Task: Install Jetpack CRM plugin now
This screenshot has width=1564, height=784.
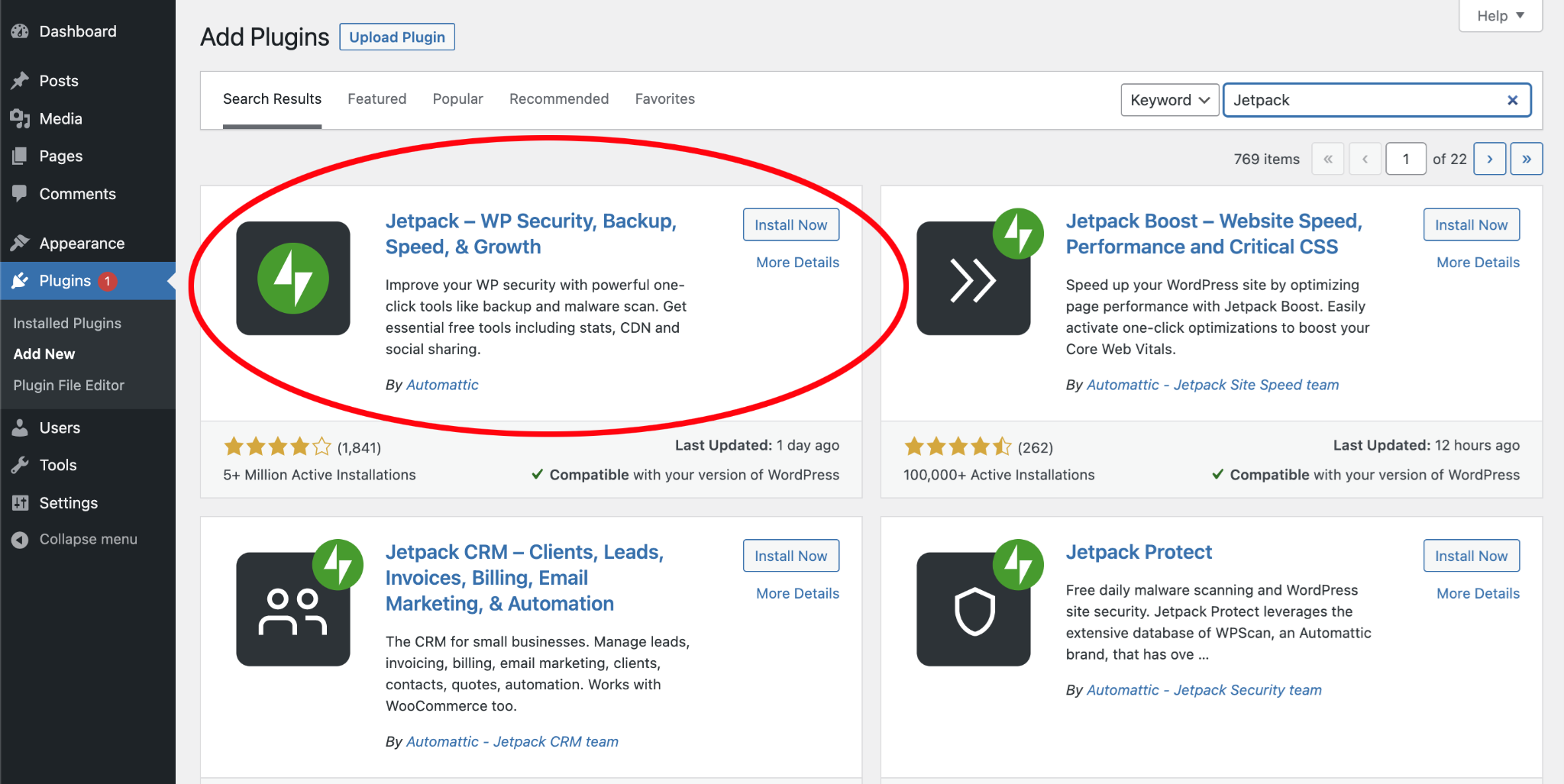Action: pyautogui.click(x=791, y=556)
